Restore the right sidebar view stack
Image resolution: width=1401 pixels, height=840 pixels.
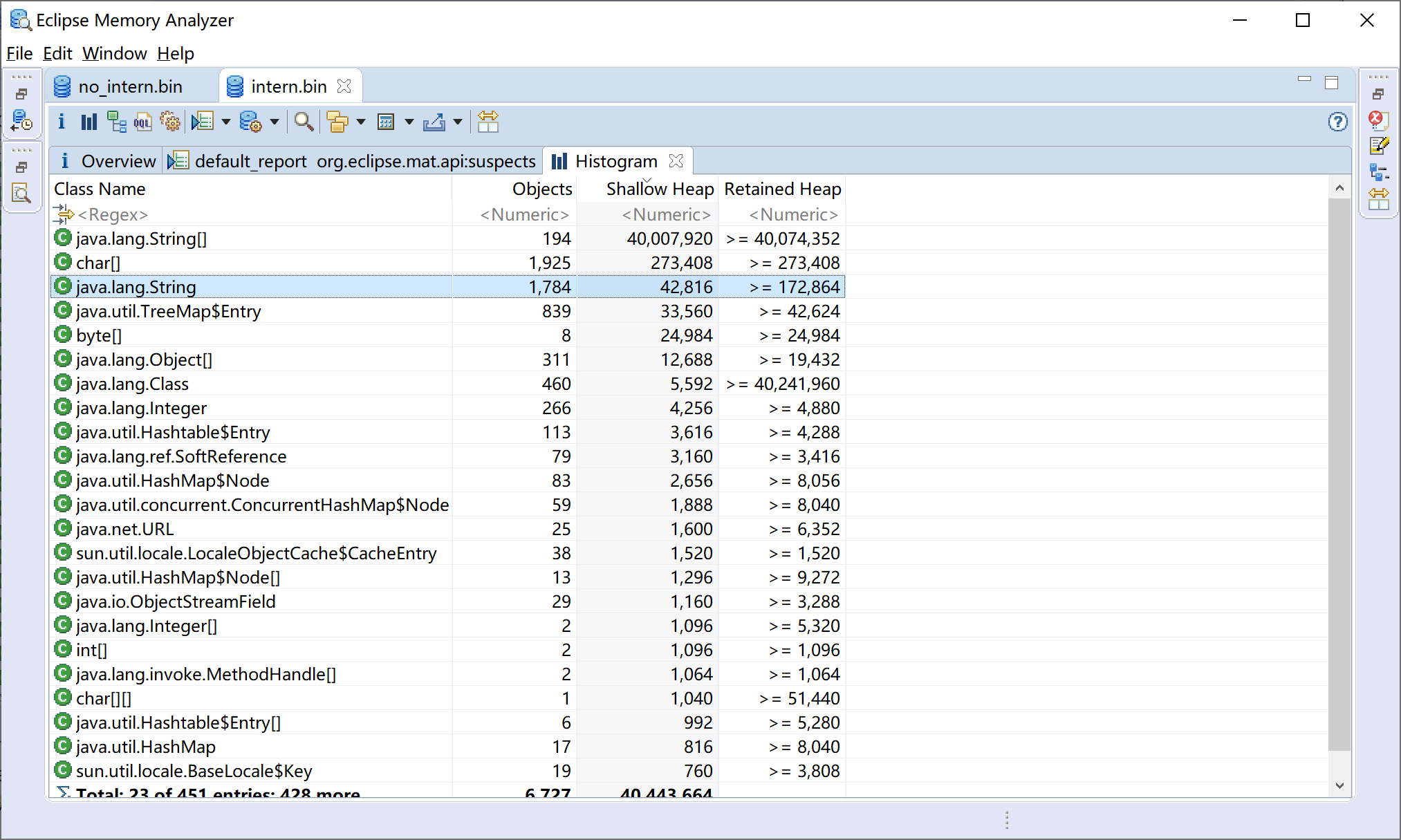click(x=1378, y=93)
